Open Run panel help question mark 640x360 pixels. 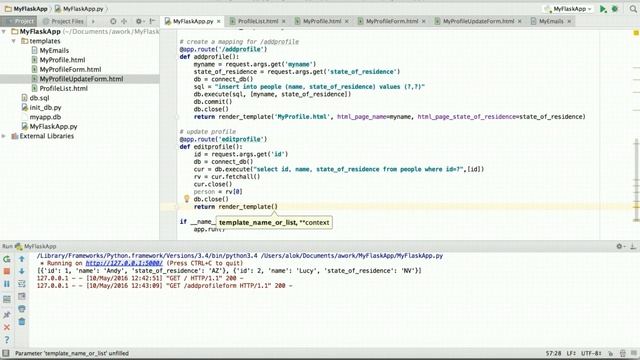pyautogui.click(x=7, y=340)
